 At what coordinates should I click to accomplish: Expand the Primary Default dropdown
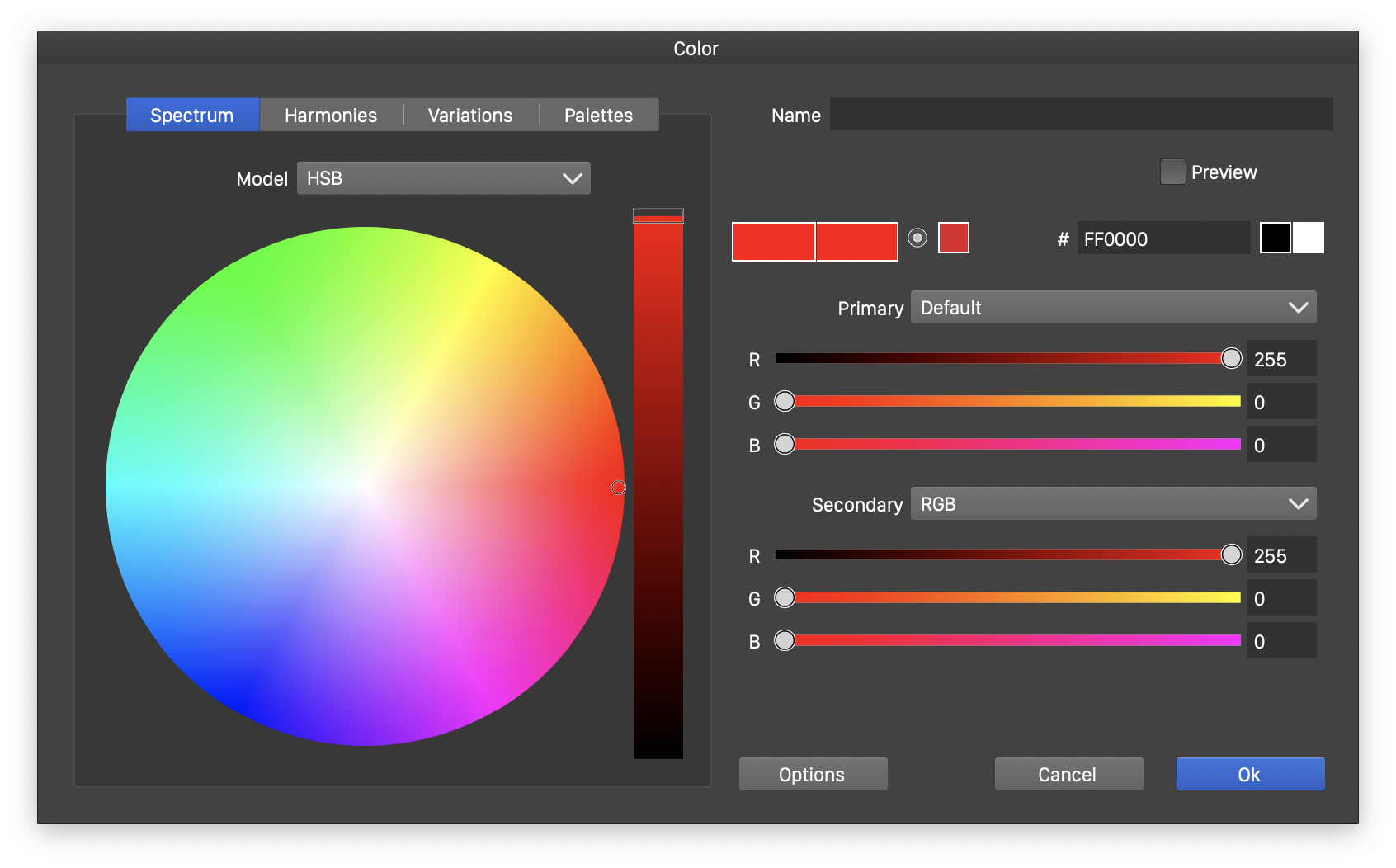point(1113,308)
